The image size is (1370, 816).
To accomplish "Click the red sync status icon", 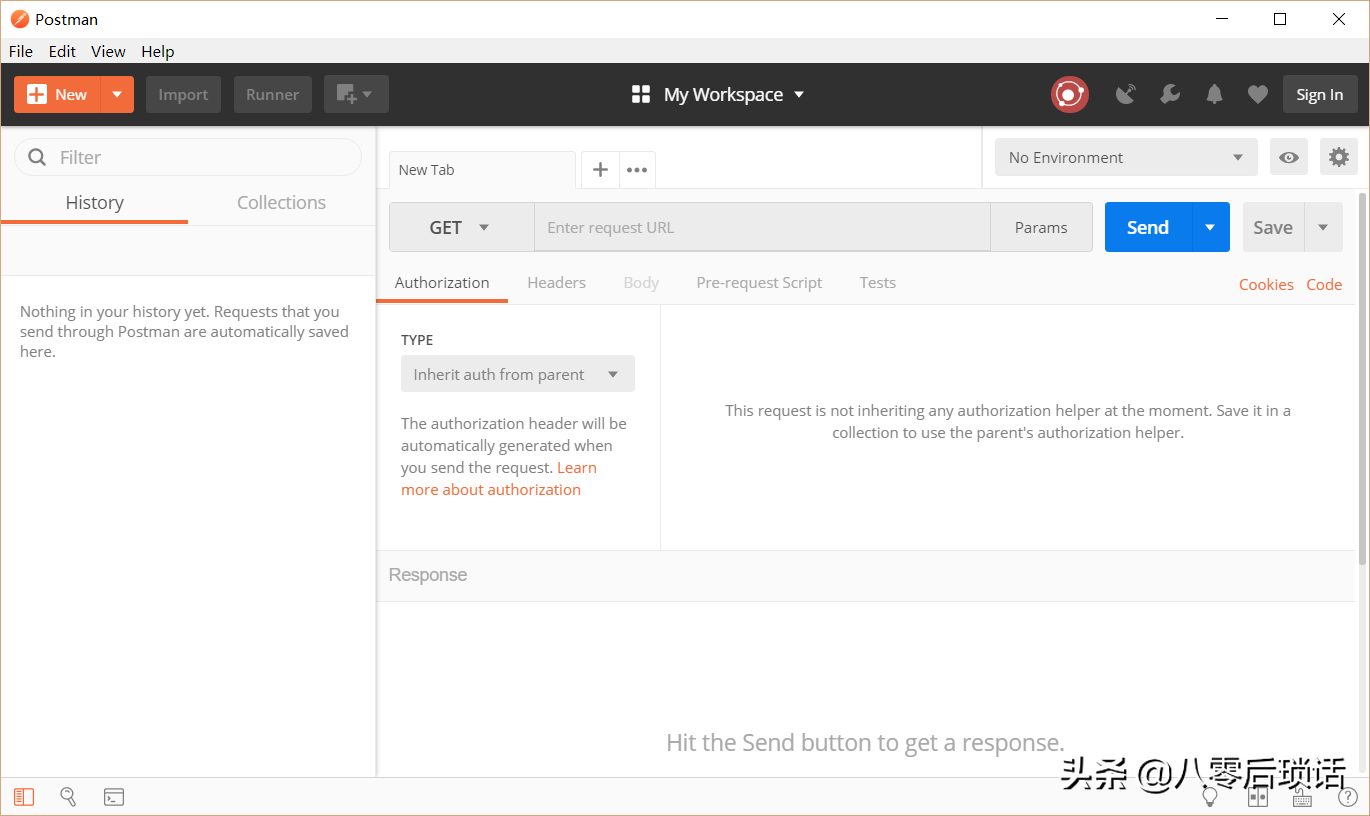I will coord(1070,94).
